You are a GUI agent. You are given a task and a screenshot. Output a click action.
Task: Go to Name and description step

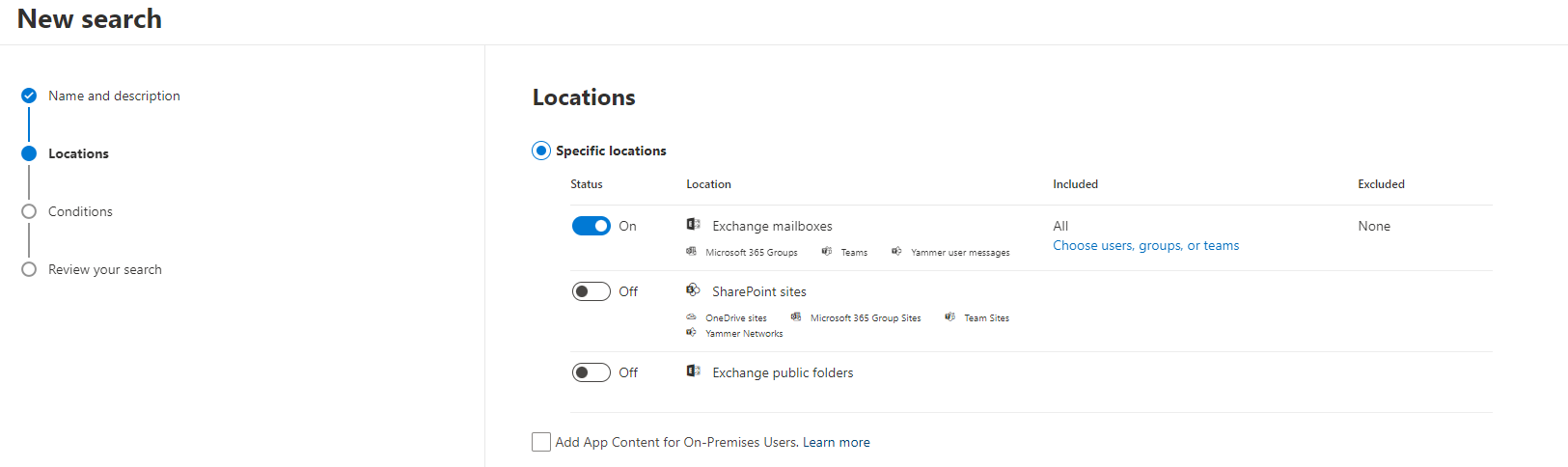114,96
